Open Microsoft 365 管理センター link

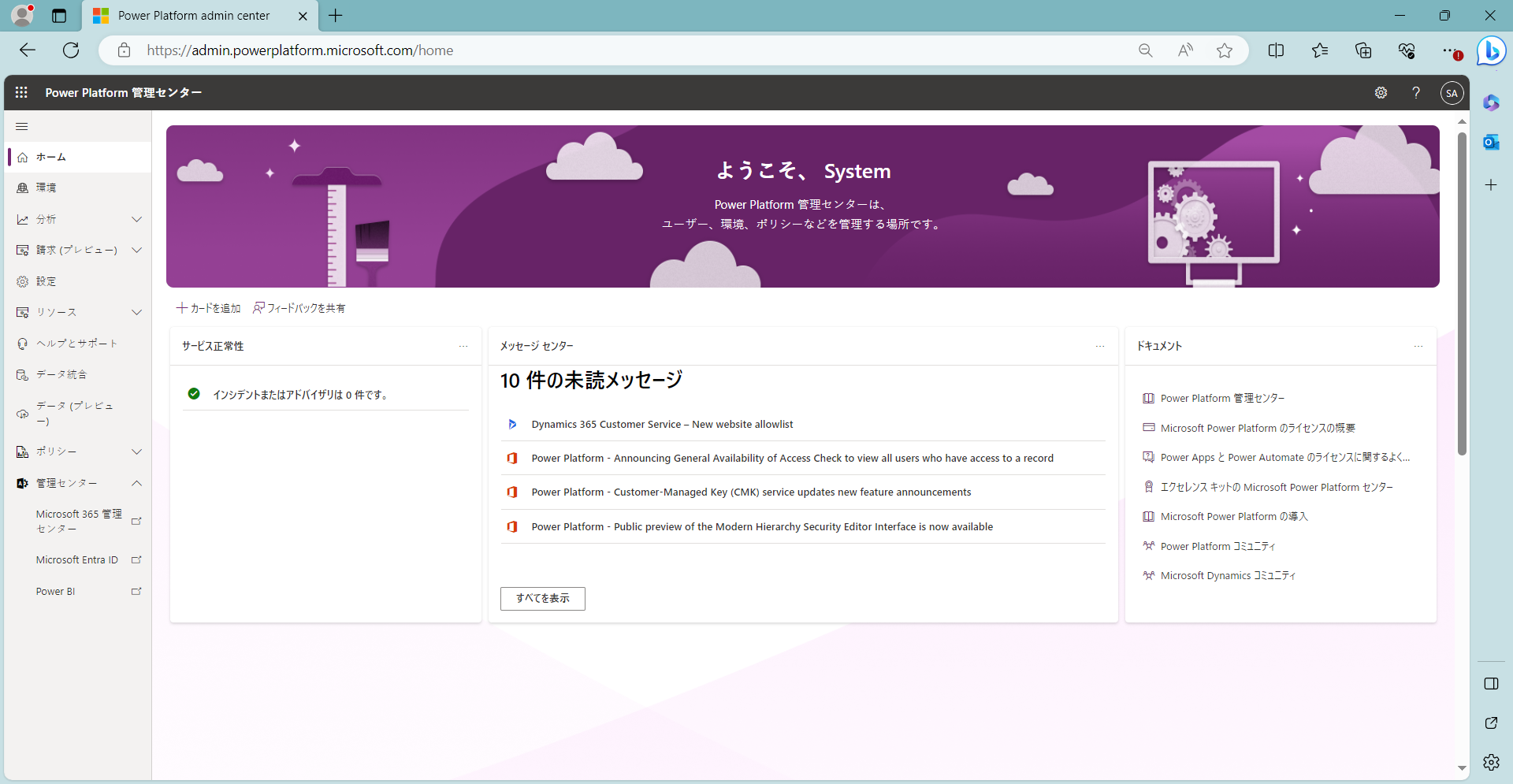[79, 521]
